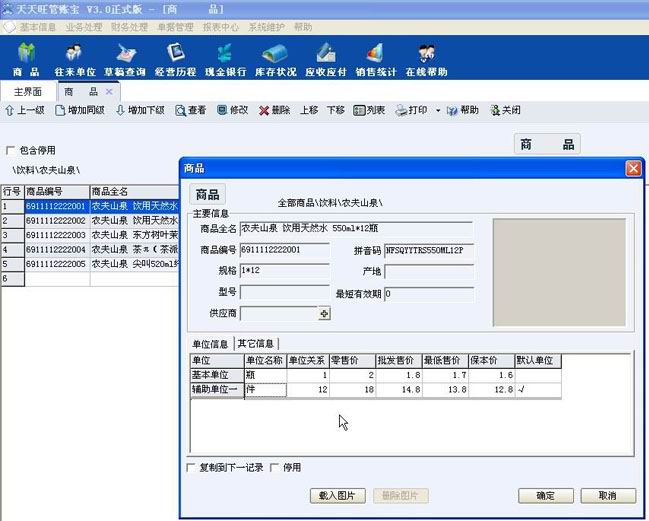
Task: Click the 瓶 unit name cell
Action: pyautogui.click(x=265, y=375)
